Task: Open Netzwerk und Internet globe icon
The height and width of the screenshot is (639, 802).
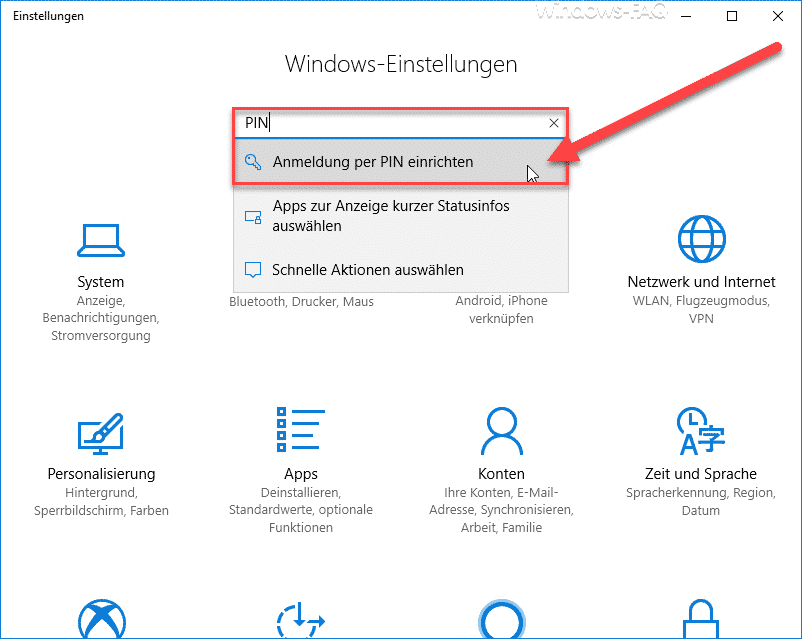Action: click(x=701, y=239)
